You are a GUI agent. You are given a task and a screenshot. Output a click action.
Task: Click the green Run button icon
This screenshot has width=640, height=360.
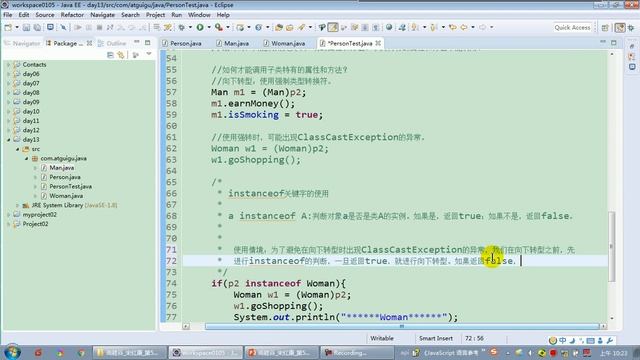(x=200, y=27)
